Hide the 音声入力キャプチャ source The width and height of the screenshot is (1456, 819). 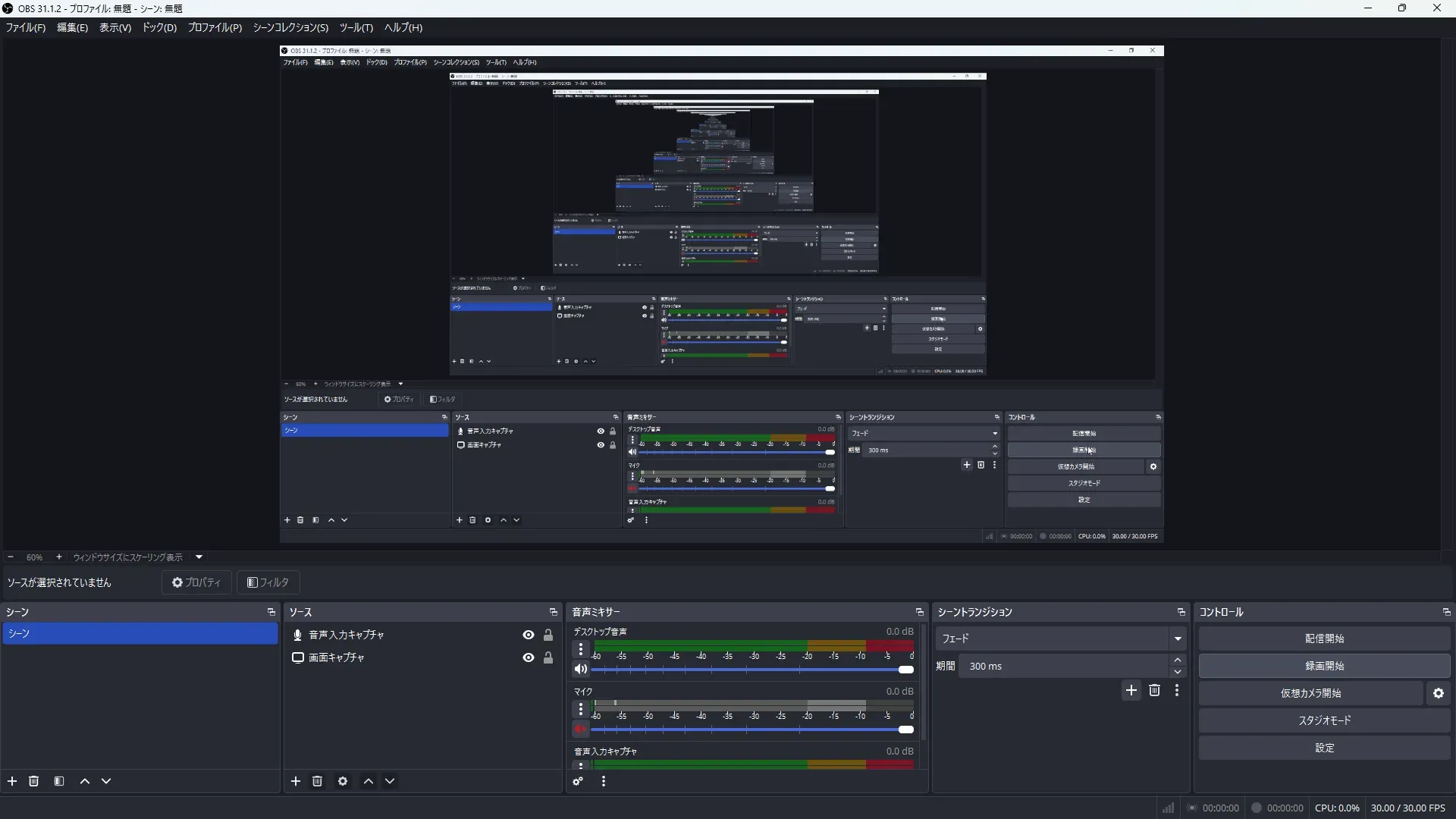pos(529,635)
